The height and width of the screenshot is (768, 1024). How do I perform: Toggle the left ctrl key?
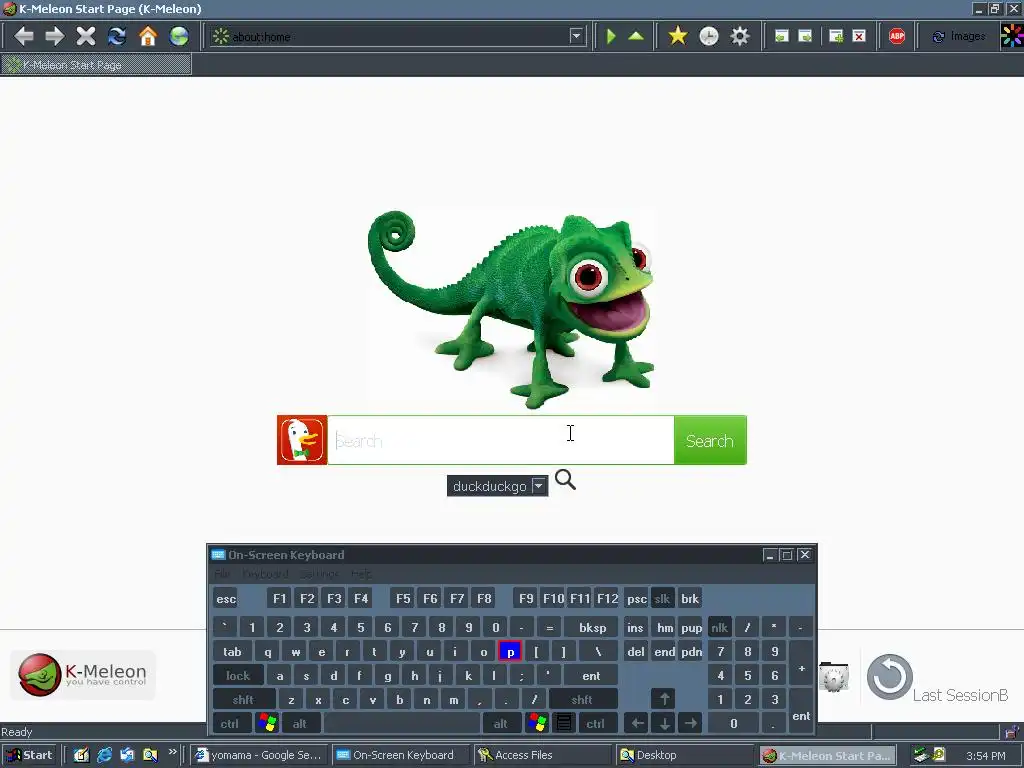pyautogui.click(x=230, y=724)
